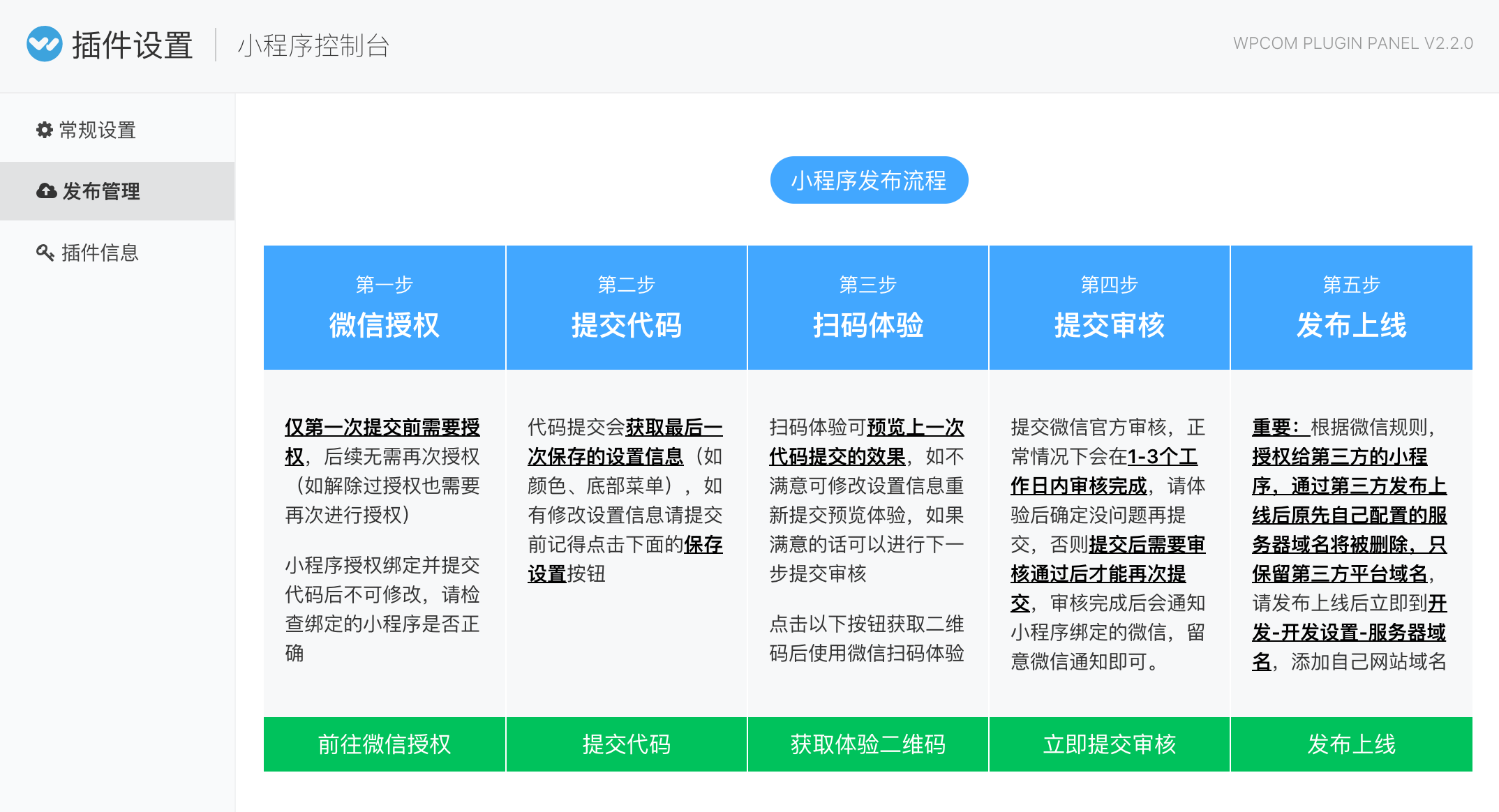Open the 常规设置 menu item

(117, 130)
